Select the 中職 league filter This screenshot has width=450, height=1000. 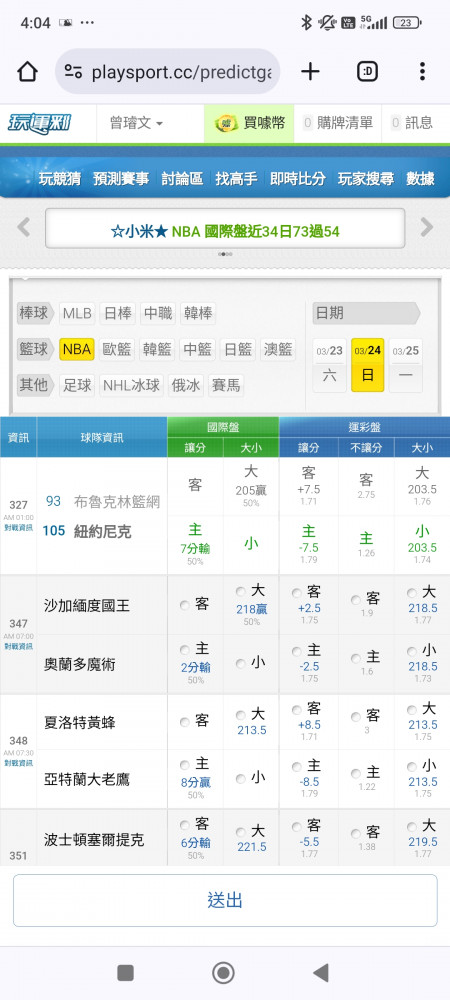click(157, 314)
